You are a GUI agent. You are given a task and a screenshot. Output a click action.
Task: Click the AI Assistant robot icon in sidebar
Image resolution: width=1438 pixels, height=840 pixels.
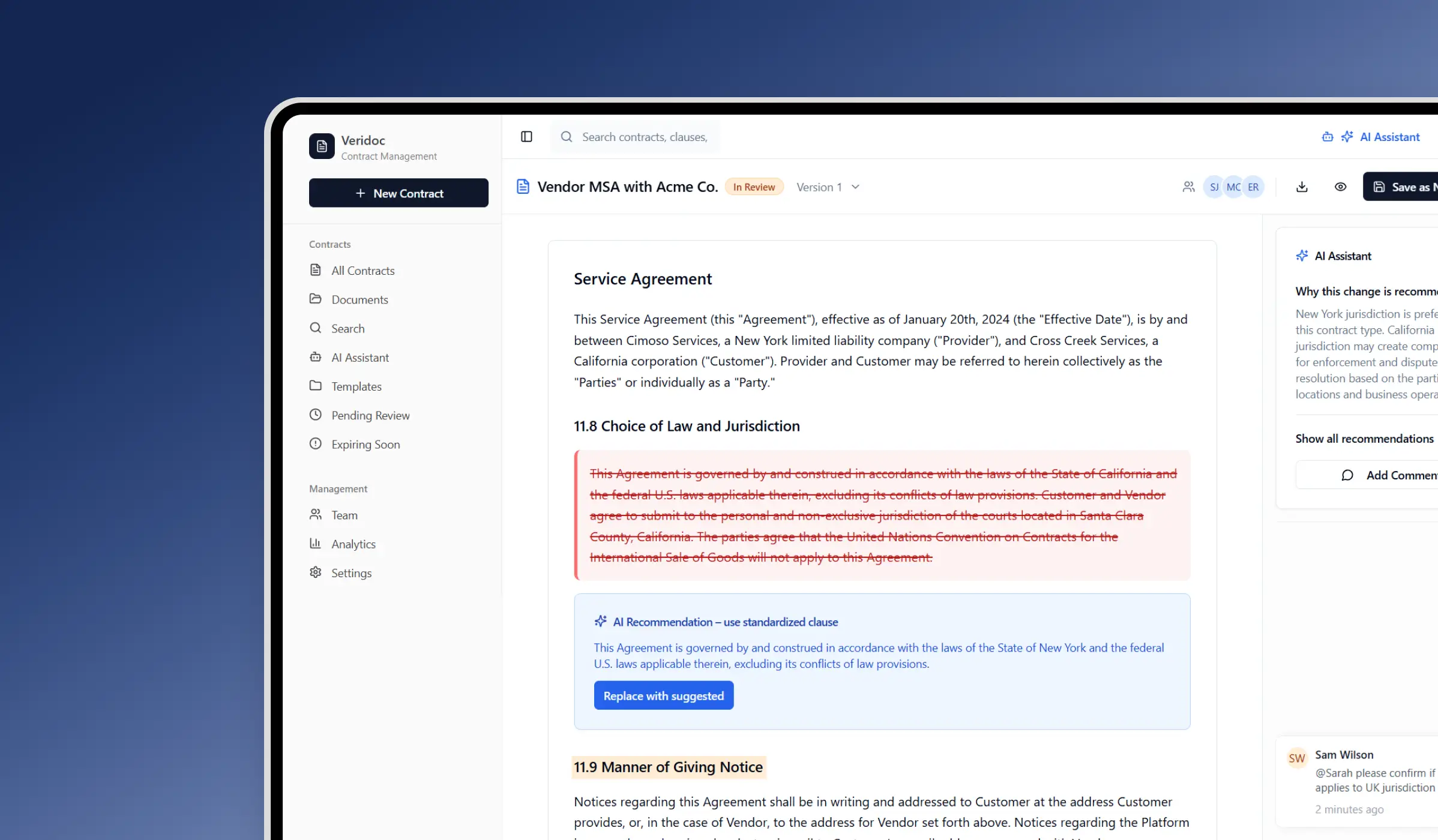315,357
